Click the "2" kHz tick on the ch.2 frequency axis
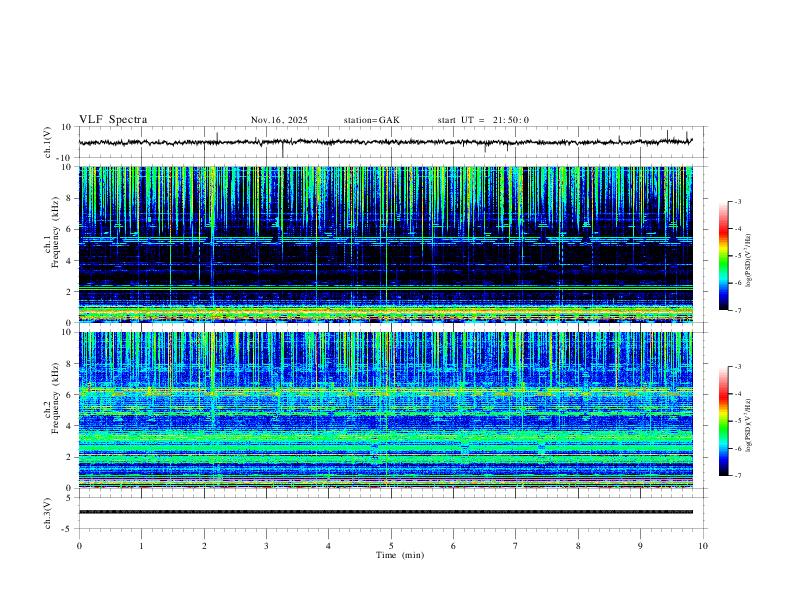792x612 pixels. 69,457
